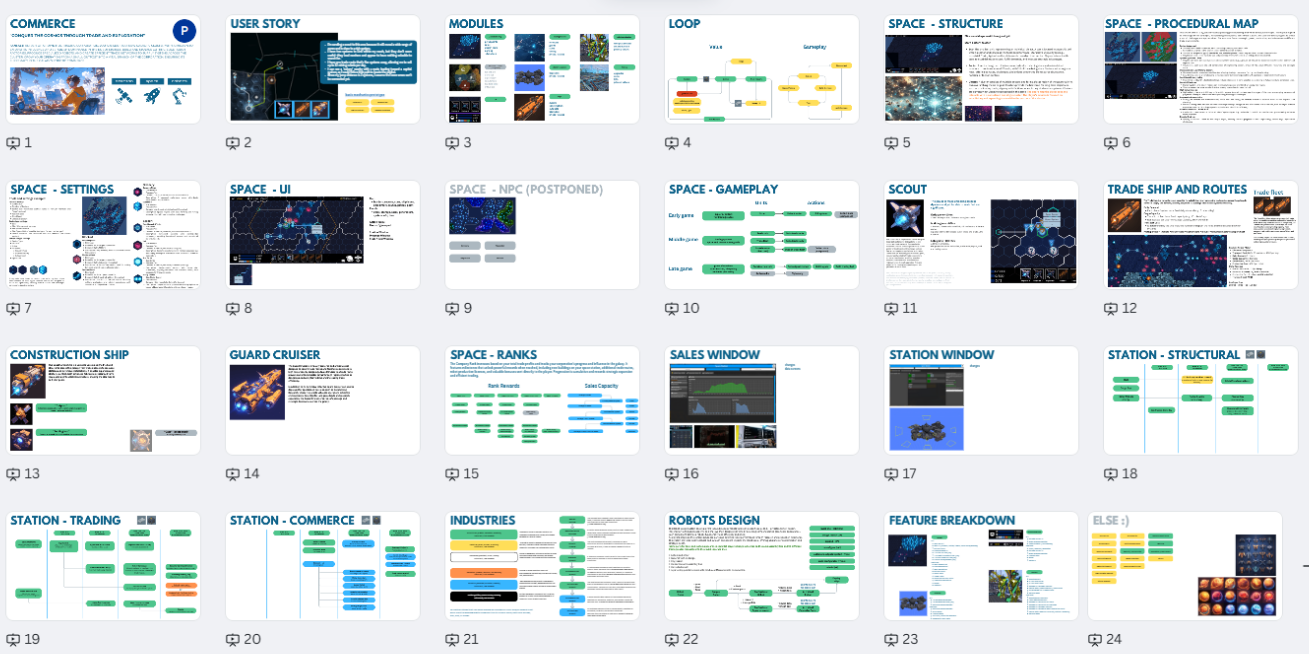Click the frame icon below GUARD CRUISER
Image resolution: width=1309 pixels, height=654 pixels.
point(233,474)
